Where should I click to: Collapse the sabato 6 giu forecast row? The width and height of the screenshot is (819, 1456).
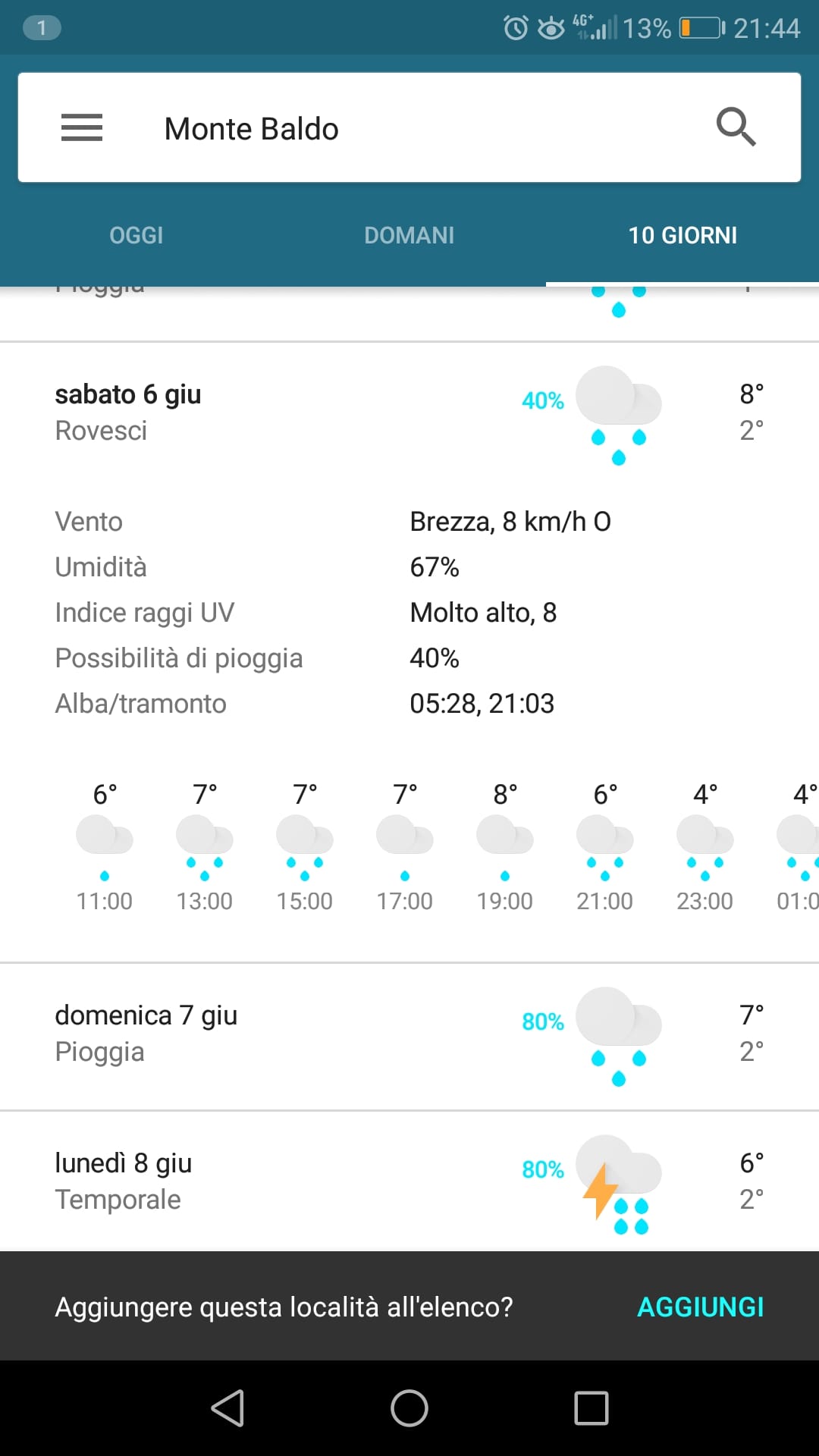[409, 413]
